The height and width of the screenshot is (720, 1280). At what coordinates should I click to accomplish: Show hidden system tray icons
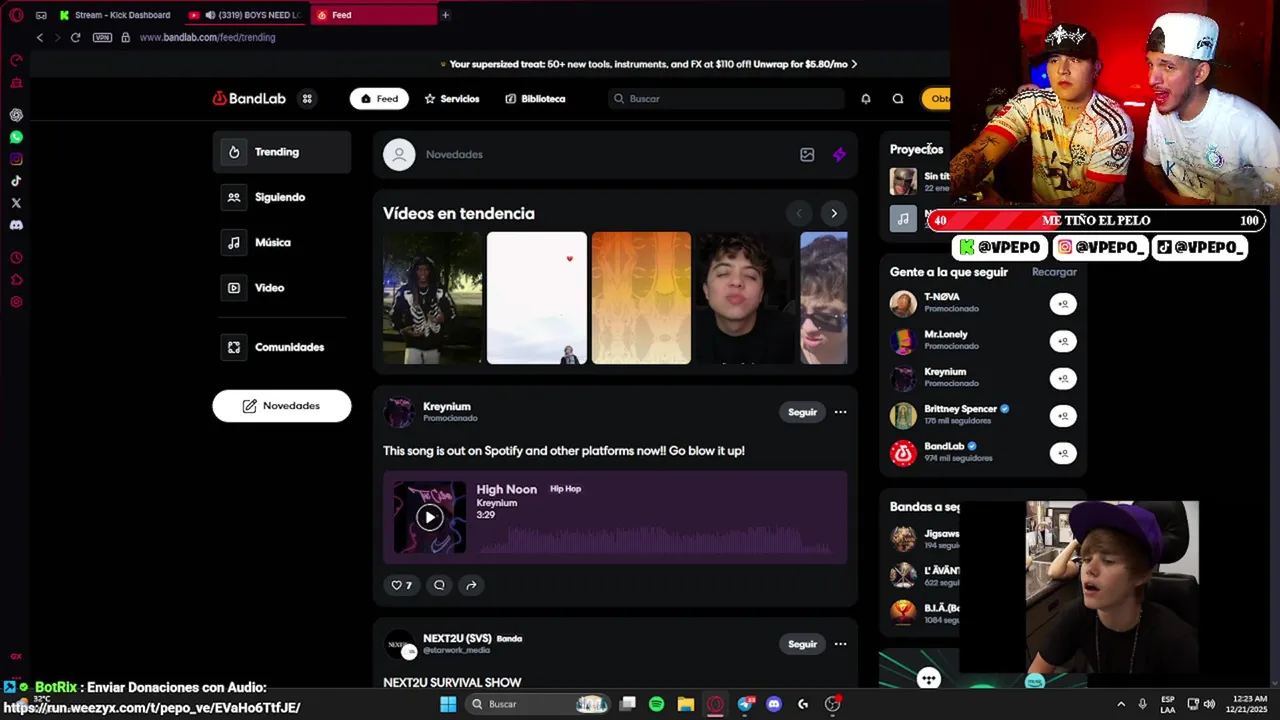(x=1121, y=704)
